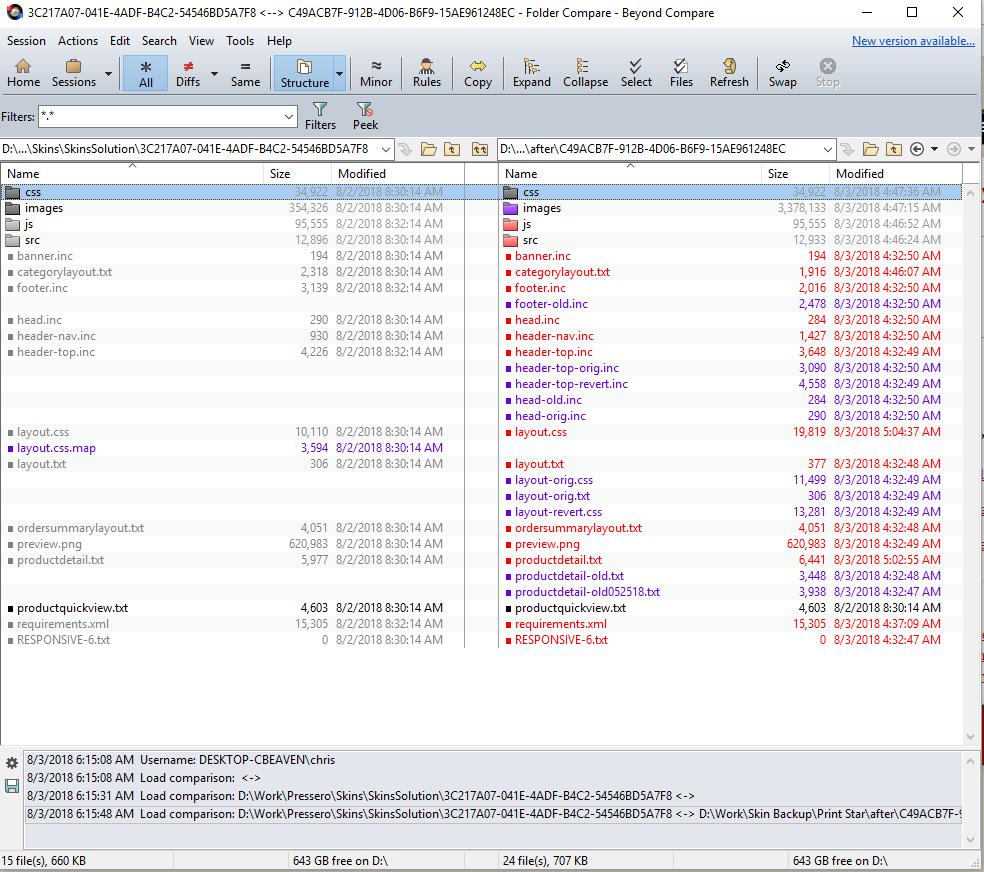The height and width of the screenshot is (872, 984).
Task: Toggle the Diffs display filter
Action: (x=188, y=73)
